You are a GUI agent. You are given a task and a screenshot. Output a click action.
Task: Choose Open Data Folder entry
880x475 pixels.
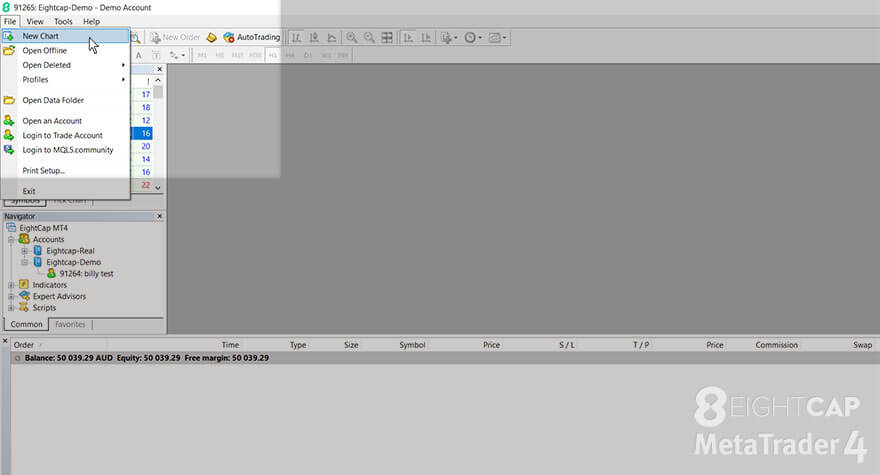pyautogui.click(x=66, y=100)
